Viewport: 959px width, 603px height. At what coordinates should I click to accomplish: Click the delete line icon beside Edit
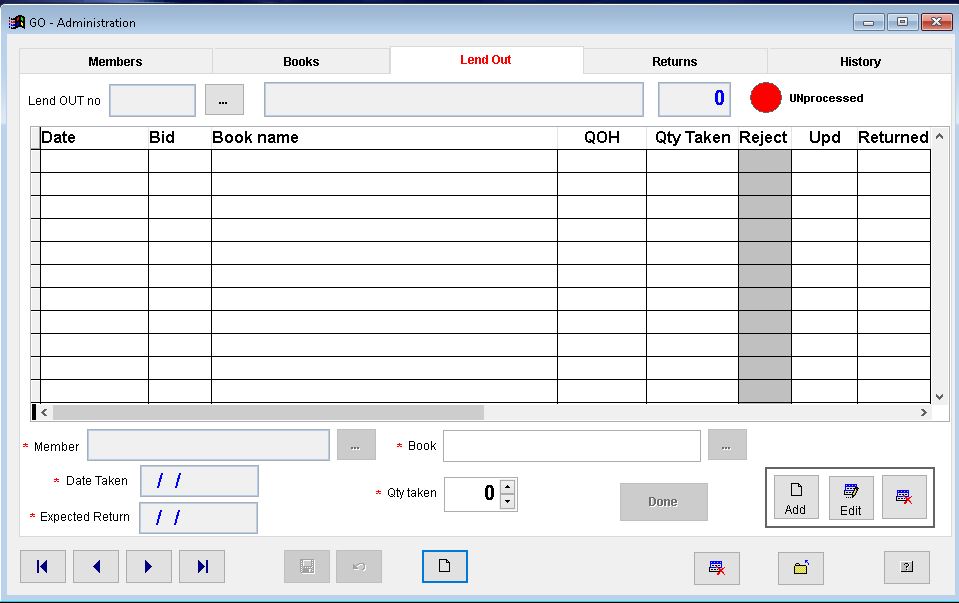tap(904, 497)
